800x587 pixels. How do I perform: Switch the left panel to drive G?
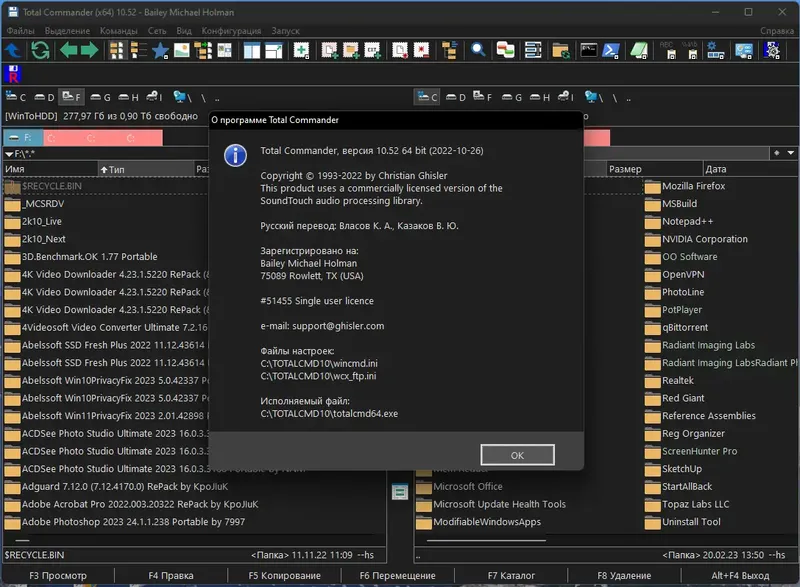[103, 95]
